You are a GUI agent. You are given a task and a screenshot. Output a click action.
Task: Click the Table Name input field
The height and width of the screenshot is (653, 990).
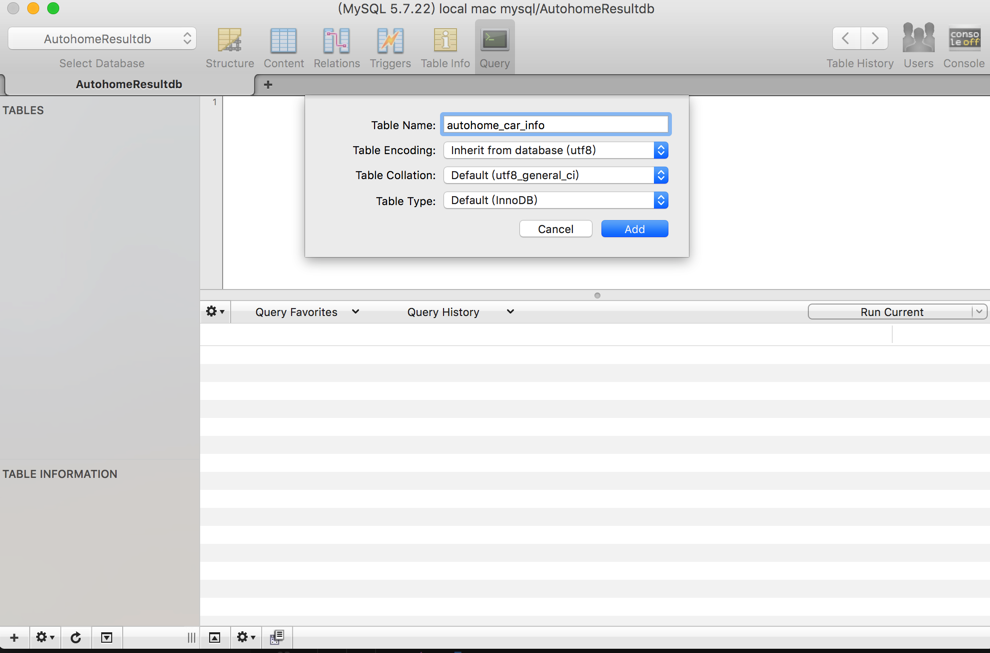pos(556,125)
